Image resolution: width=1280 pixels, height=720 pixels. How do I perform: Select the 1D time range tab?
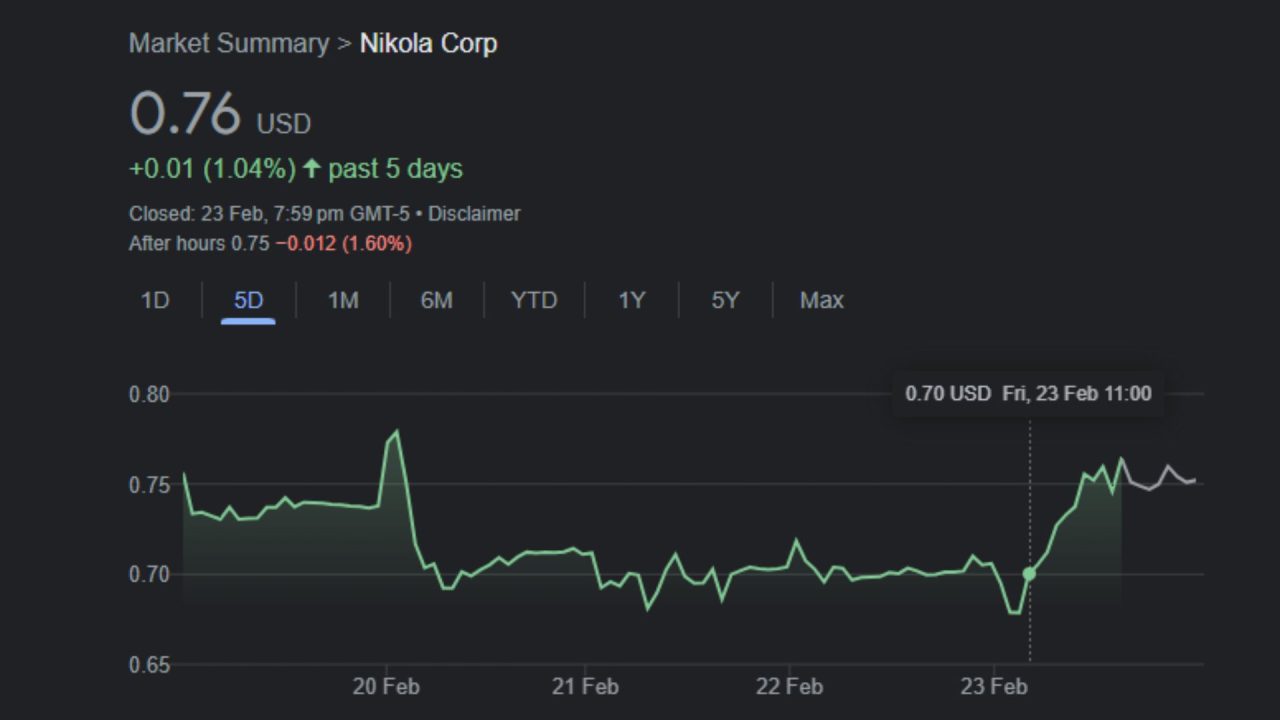[x=155, y=300]
